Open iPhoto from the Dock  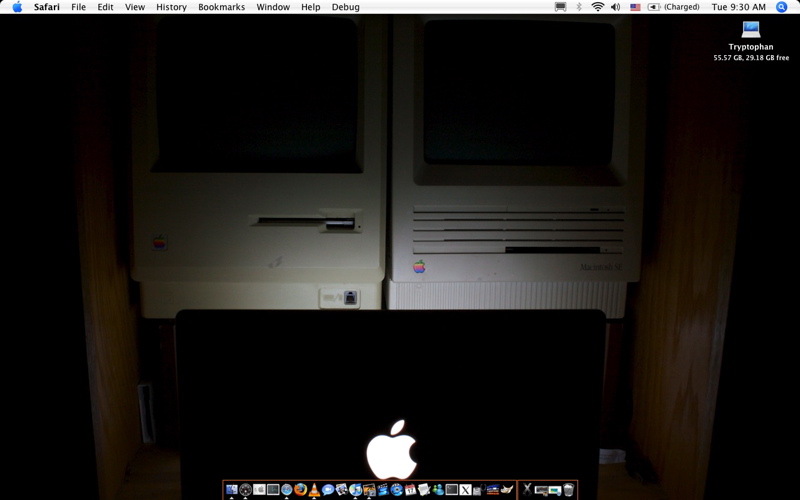[x=369, y=490]
